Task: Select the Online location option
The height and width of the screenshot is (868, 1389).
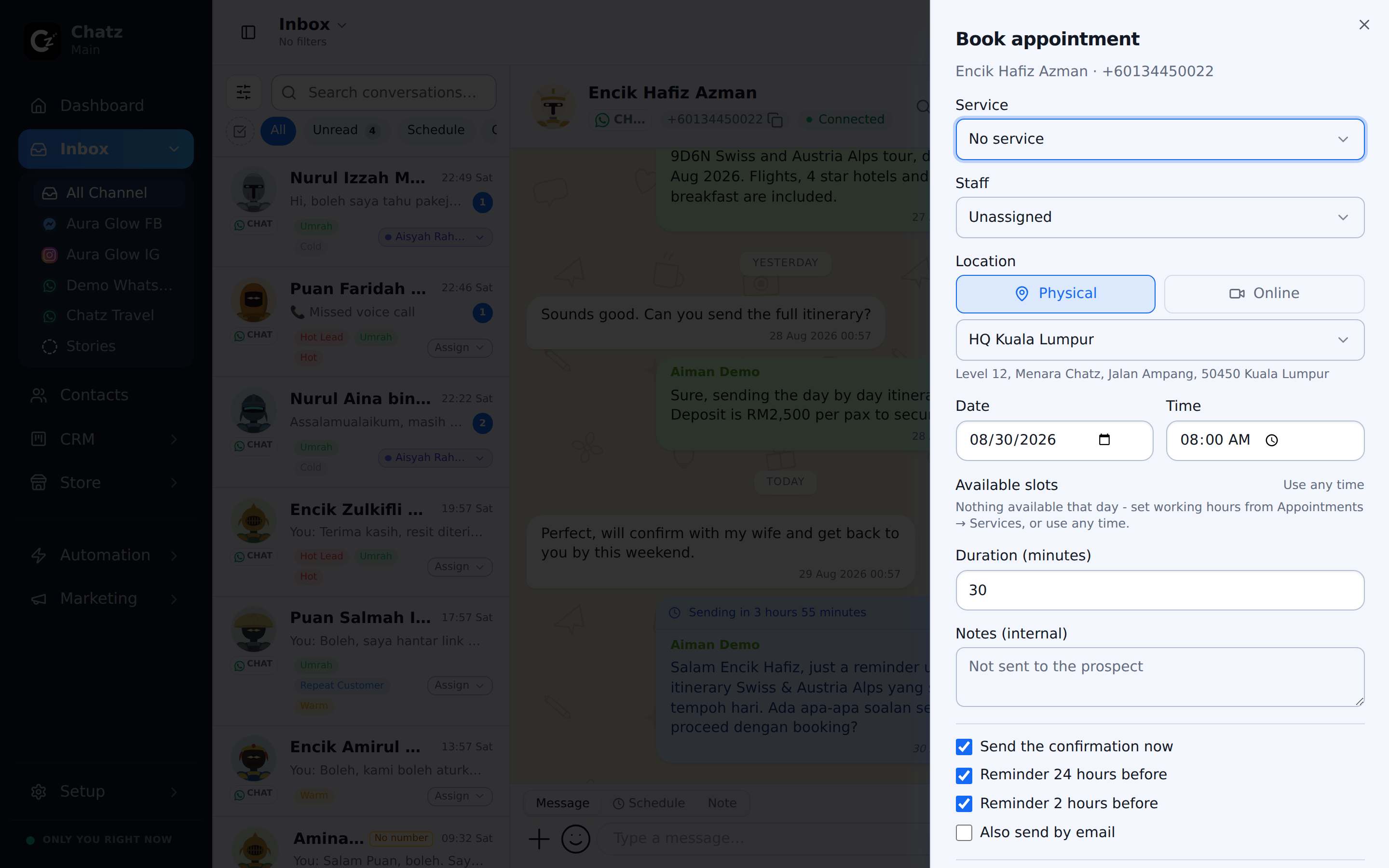Action: coord(1264,293)
